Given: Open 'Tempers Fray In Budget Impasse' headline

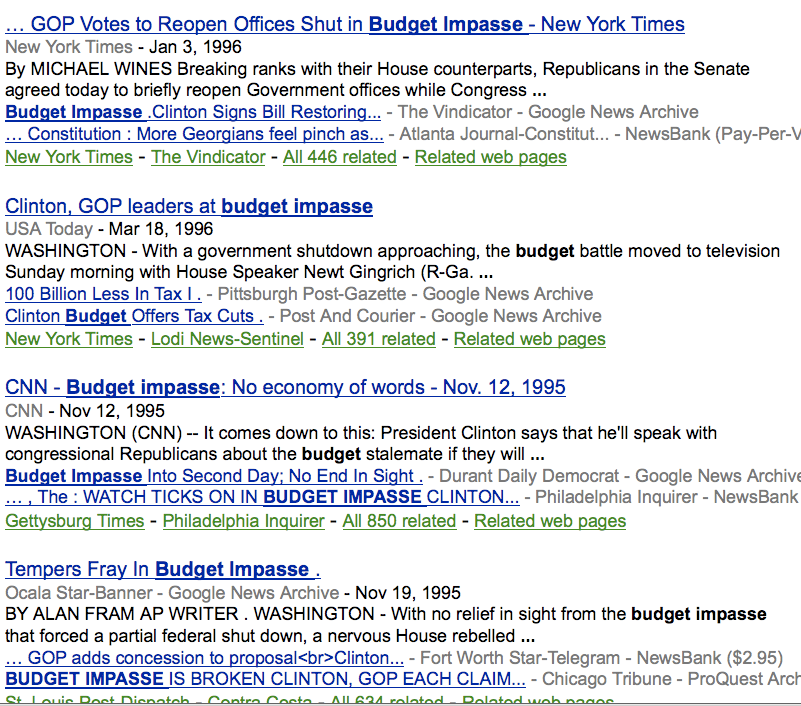Looking at the screenshot, I should point(163,570).
